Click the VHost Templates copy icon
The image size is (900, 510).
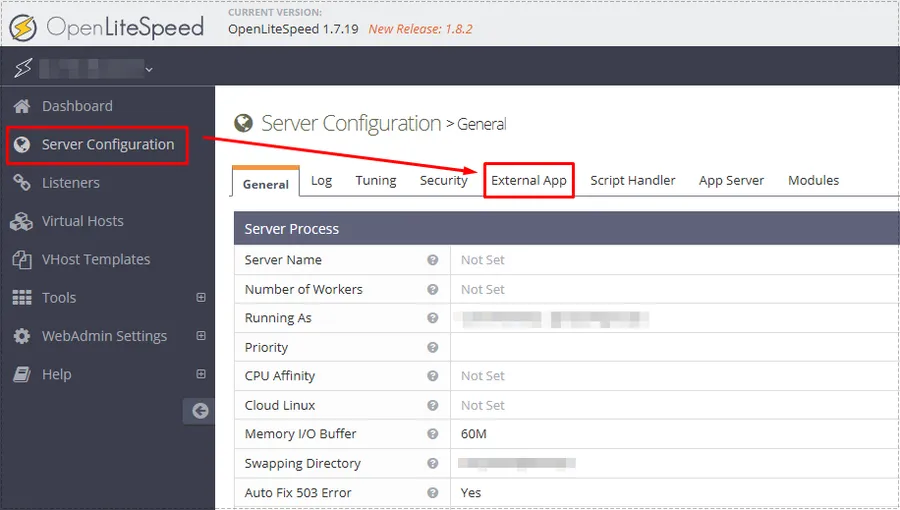22,259
